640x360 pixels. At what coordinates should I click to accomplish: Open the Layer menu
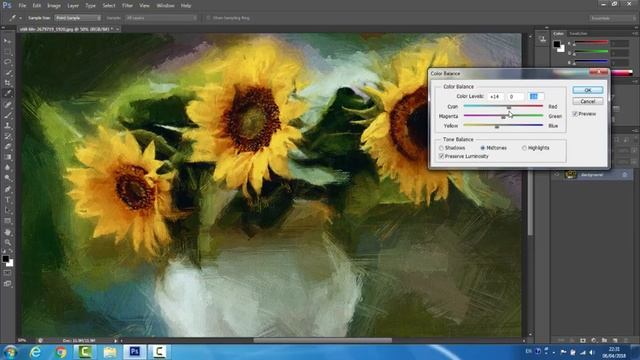coord(73,6)
